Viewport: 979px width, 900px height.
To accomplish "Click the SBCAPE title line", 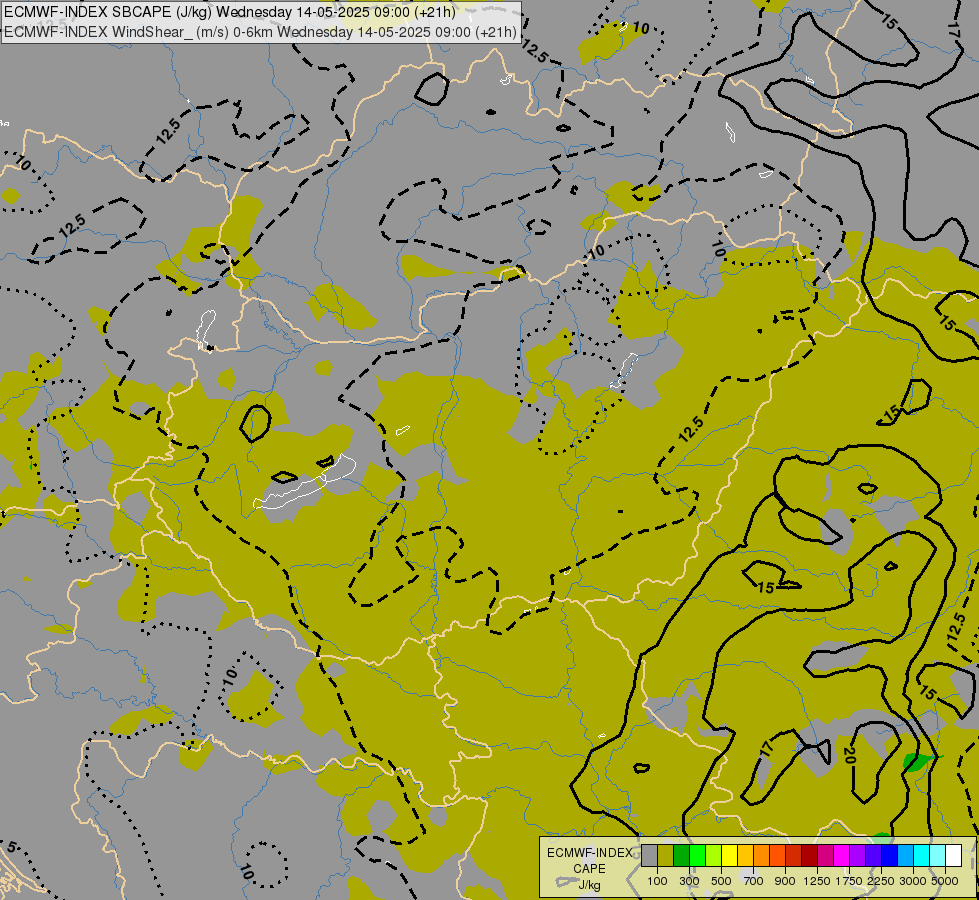I will tap(230, 12).
